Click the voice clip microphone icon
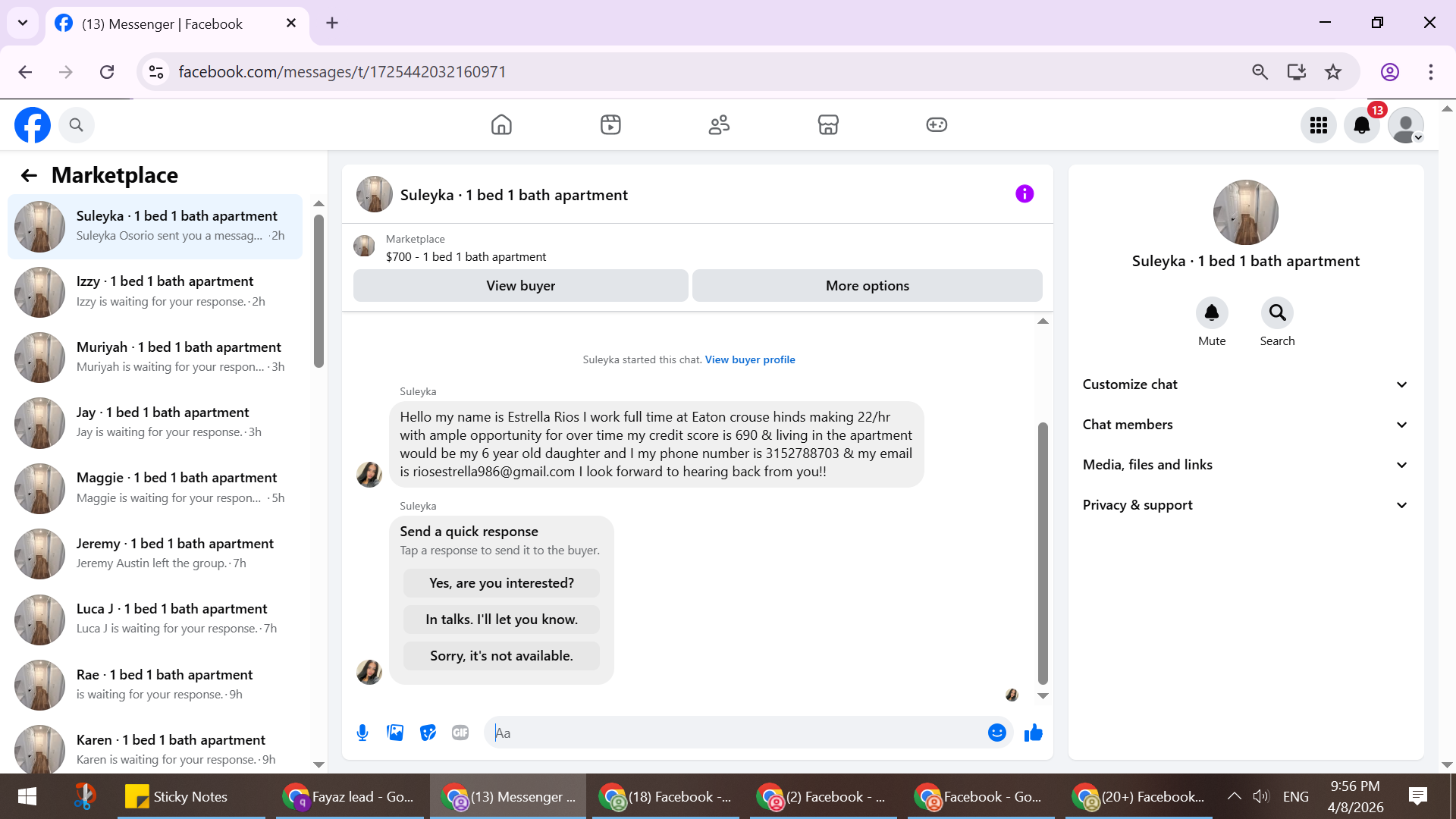1456x819 pixels. pyautogui.click(x=362, y=733)
